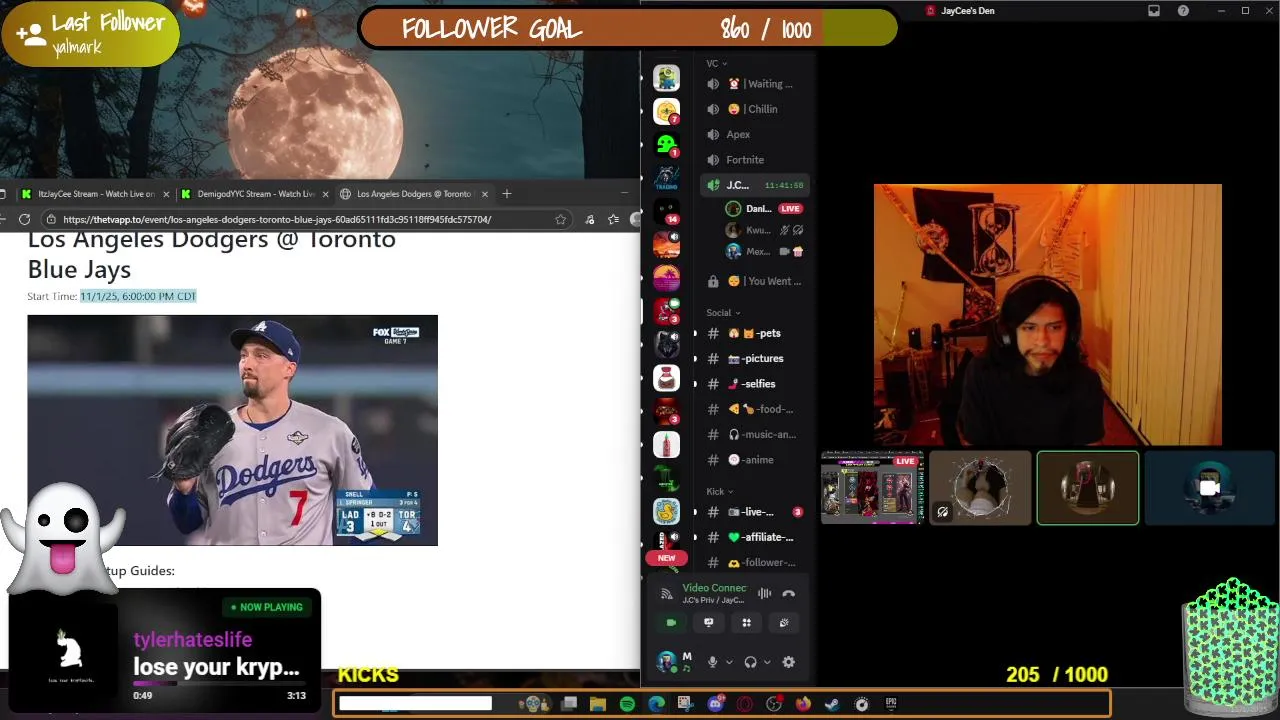Open the -food- text channel
The height and width of the screenshot is (720, 1280).
pos(756,409)
